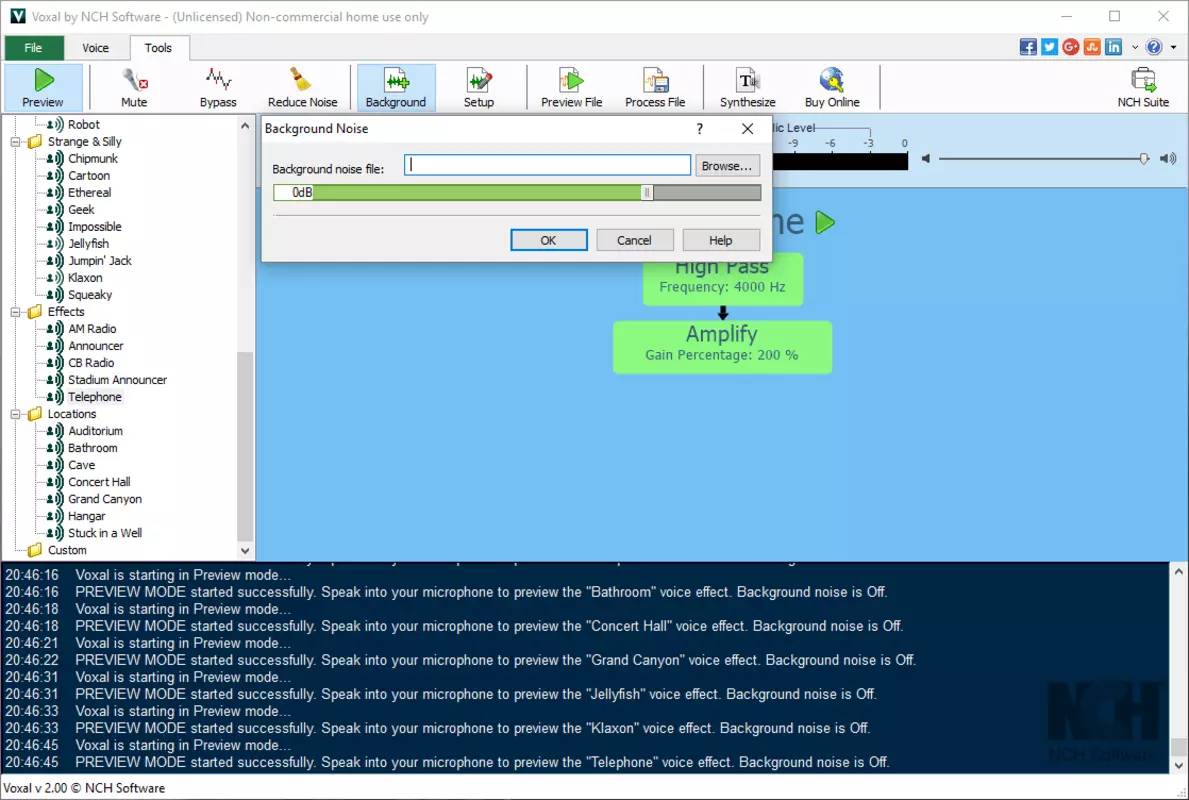Open the Synthesize tool

tap(747, 87)
